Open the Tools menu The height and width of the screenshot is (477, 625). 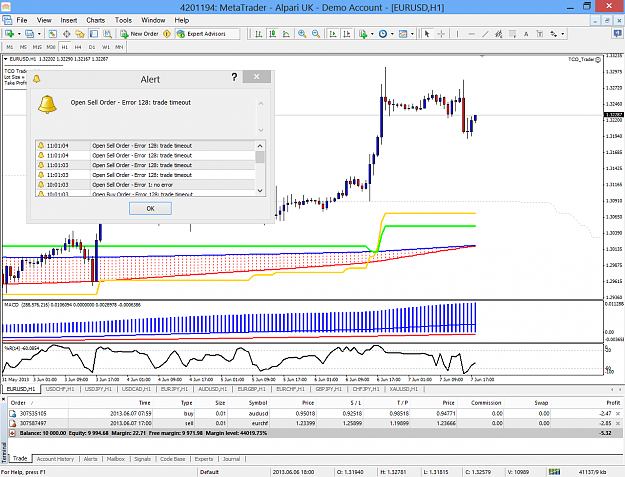(x=123, y=20)
